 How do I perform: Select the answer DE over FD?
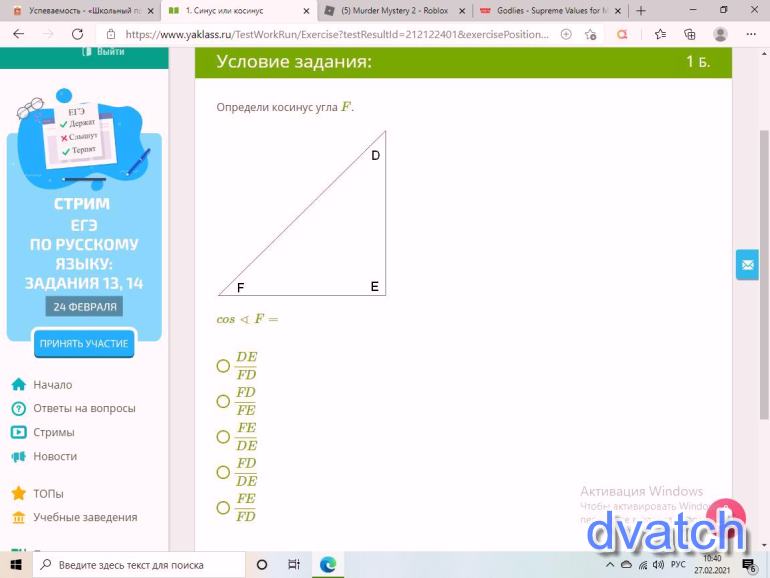pyautogui.click(x=224, y=366)
